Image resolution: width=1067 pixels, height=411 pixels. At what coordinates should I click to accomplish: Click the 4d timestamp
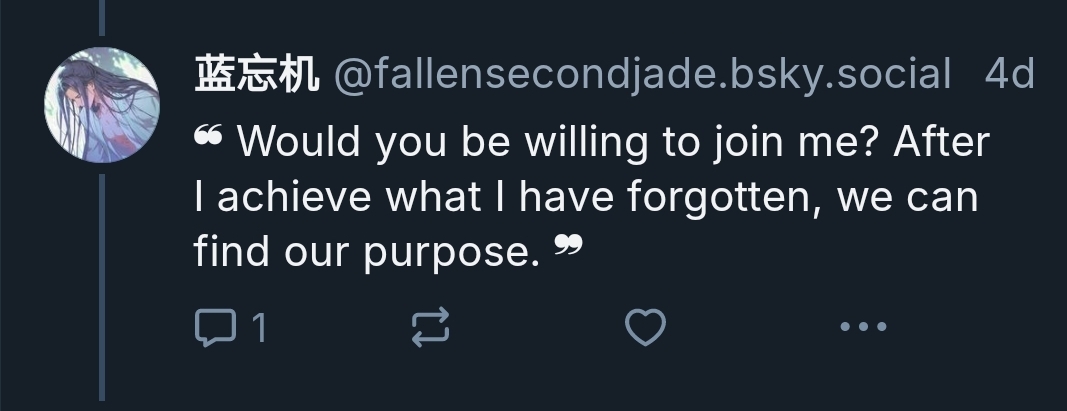(1009, 75)
